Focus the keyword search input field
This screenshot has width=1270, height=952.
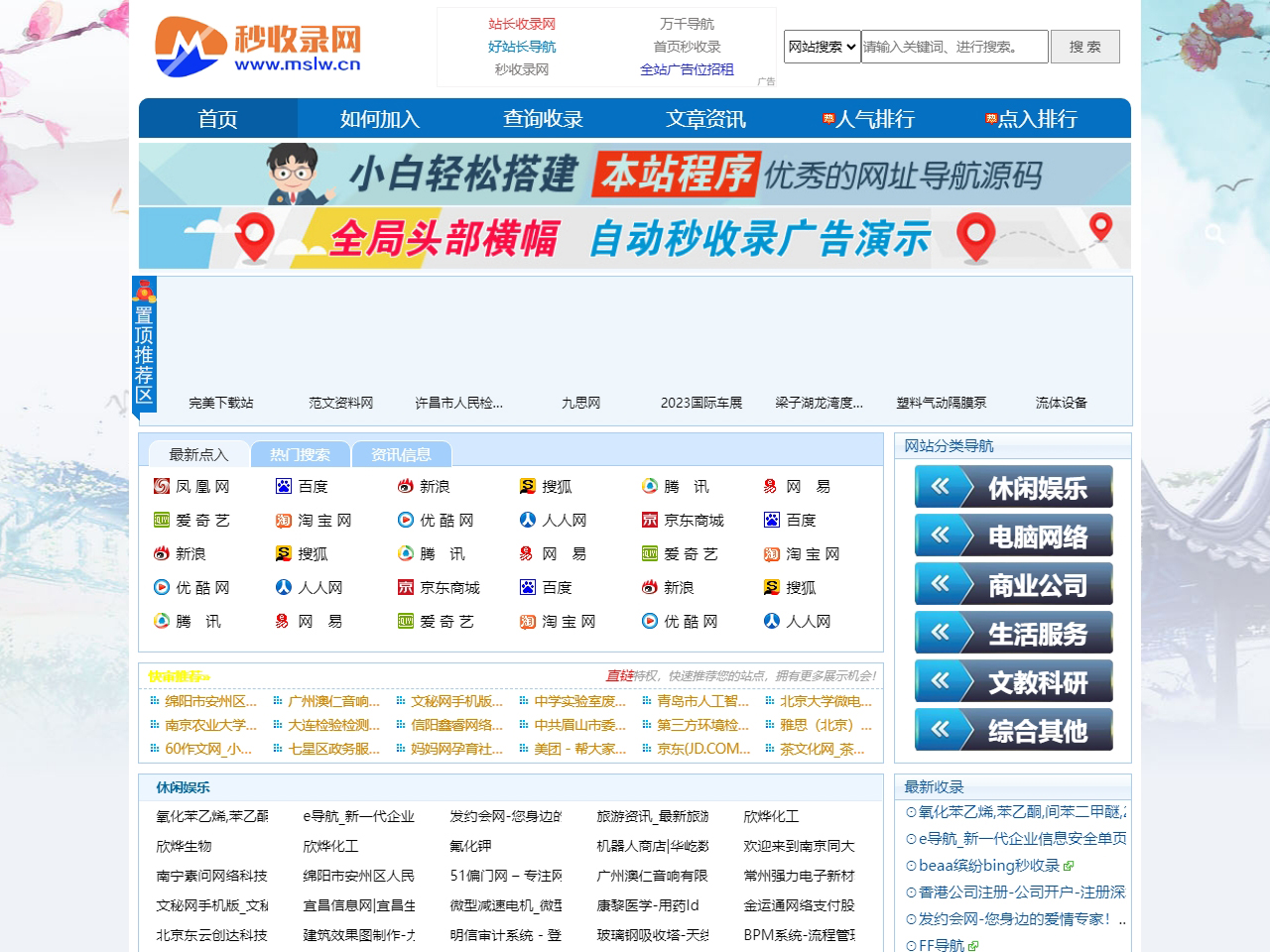point(953,47)
